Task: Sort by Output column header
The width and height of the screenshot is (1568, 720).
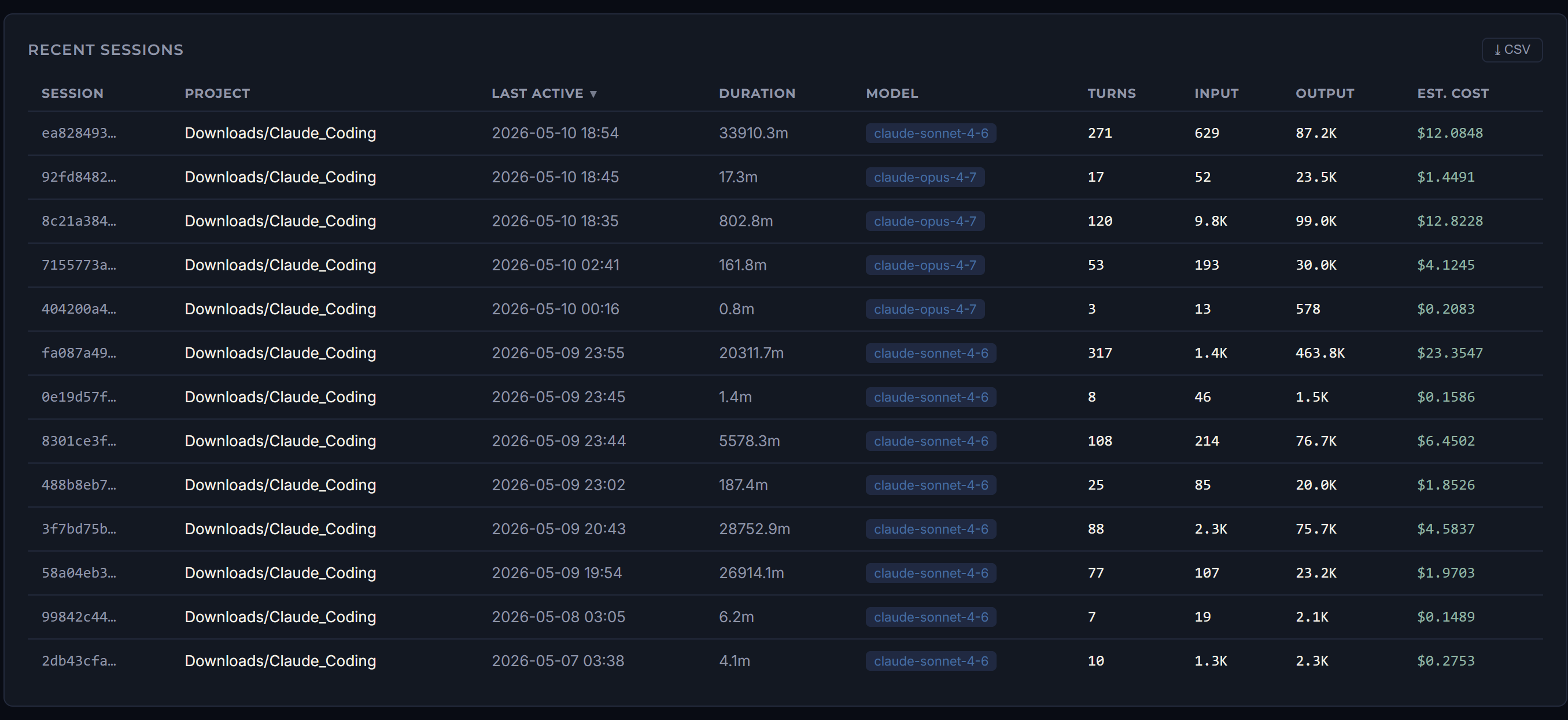Action: [x=1325, y=93]
